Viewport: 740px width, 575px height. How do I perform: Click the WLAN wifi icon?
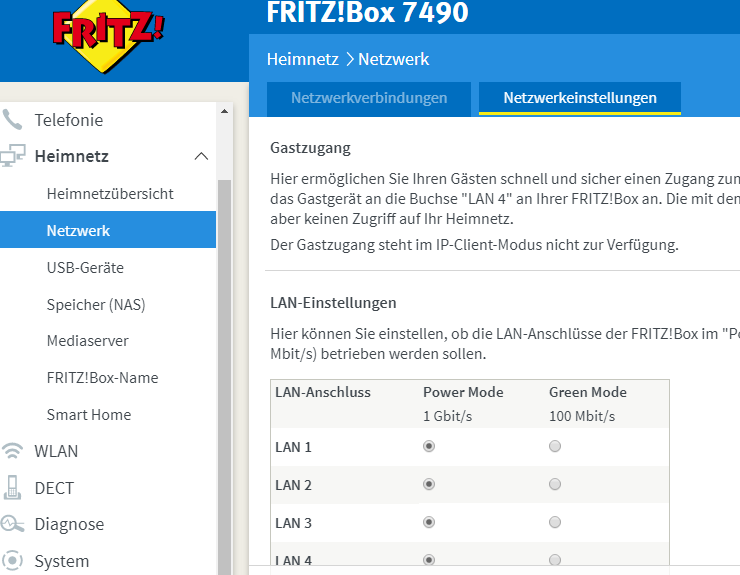click(12, 451)
